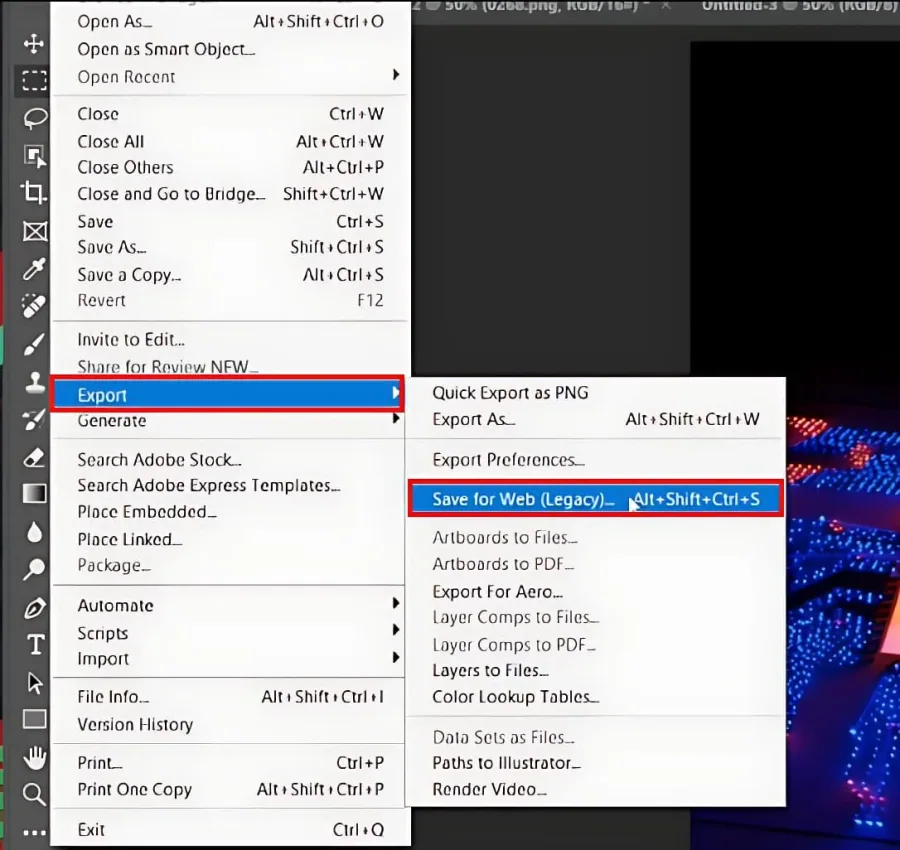Select the Lasso tool
Viewport: 900px width, 850px height.
[x=34, y=118]
